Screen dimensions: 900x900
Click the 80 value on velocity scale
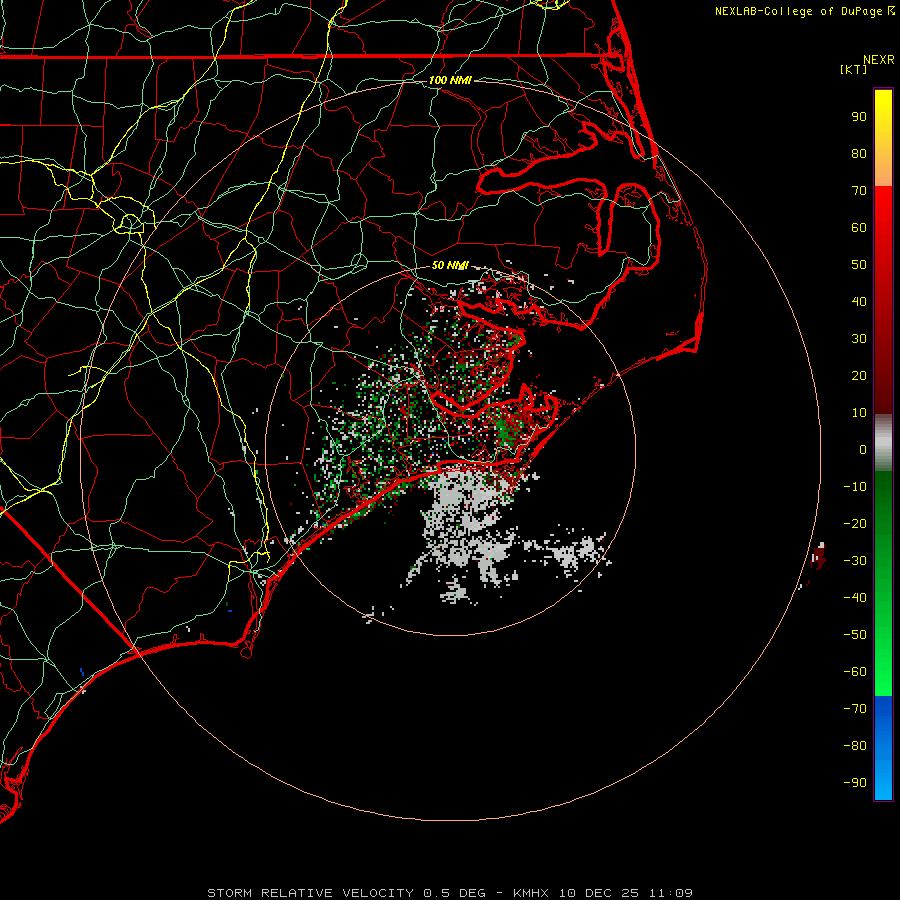pos(859,153)
